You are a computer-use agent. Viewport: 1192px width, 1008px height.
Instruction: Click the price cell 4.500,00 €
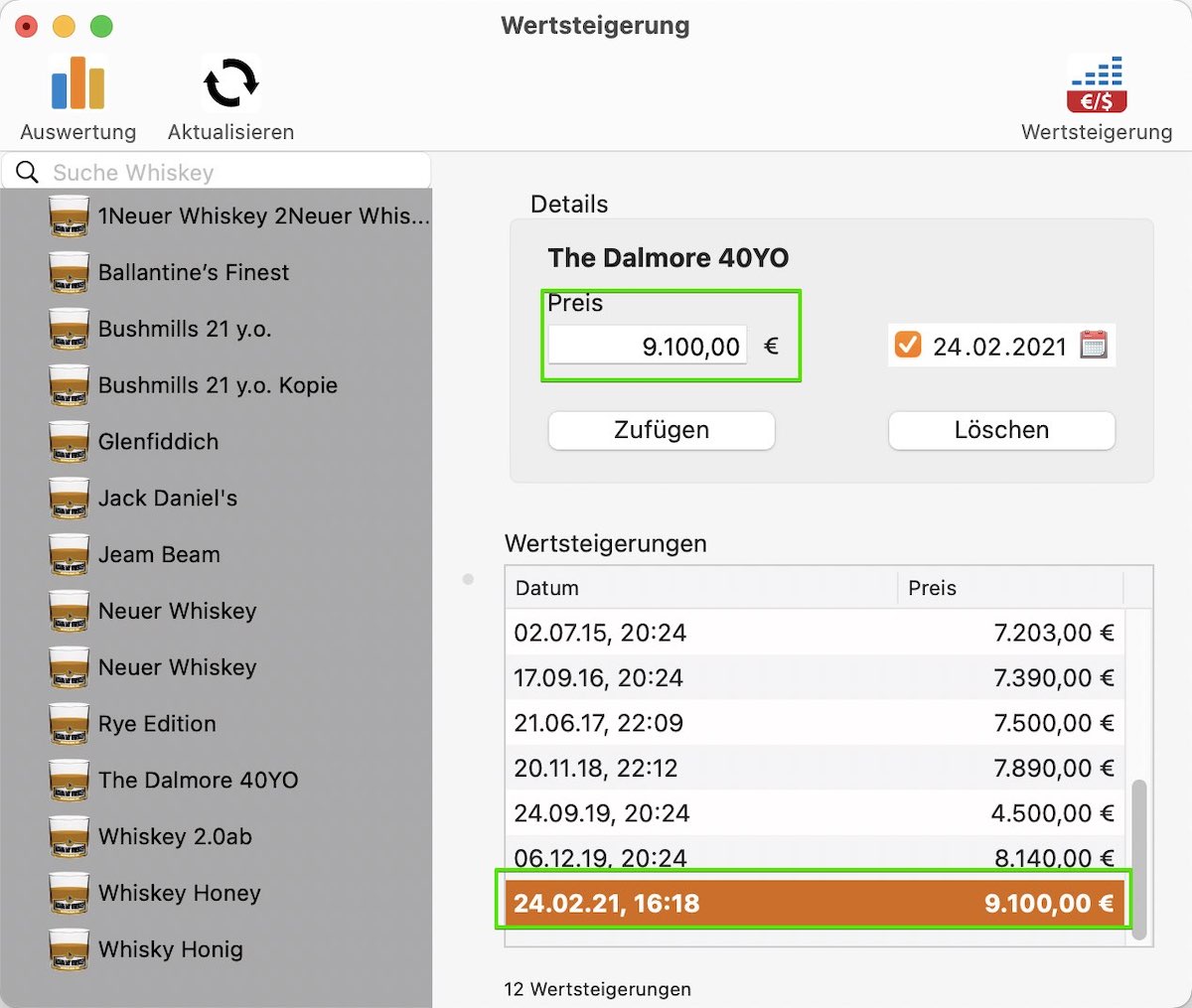point(1053,813)
